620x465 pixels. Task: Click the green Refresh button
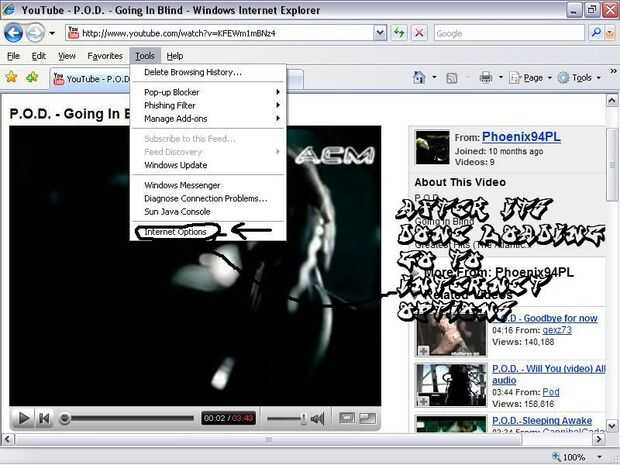point(399,33)
